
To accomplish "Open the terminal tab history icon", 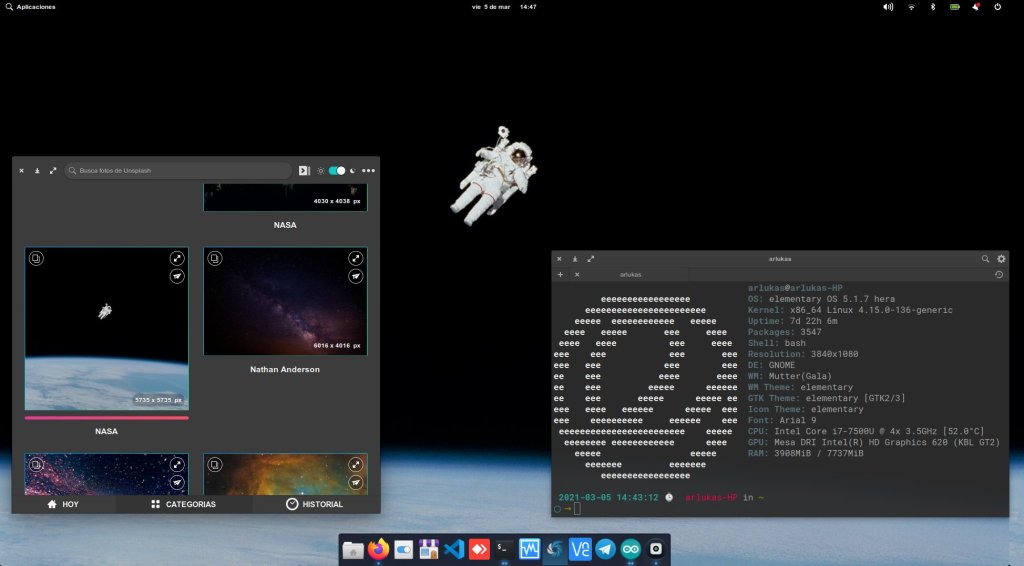I will coord(999,274).
